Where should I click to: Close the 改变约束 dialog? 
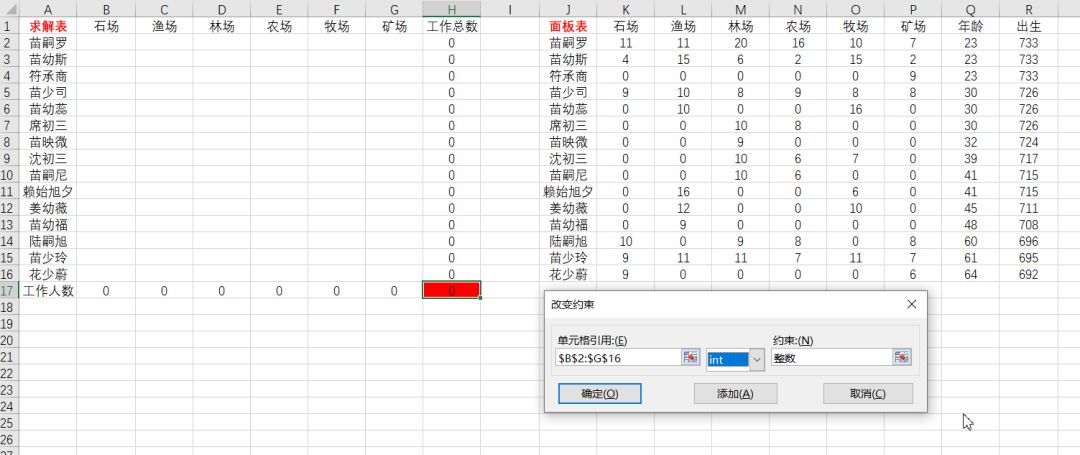911,304
